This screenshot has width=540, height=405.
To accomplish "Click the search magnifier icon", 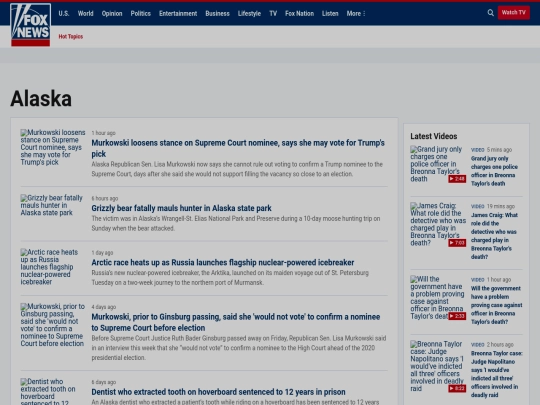I will [x=490, y=13].
